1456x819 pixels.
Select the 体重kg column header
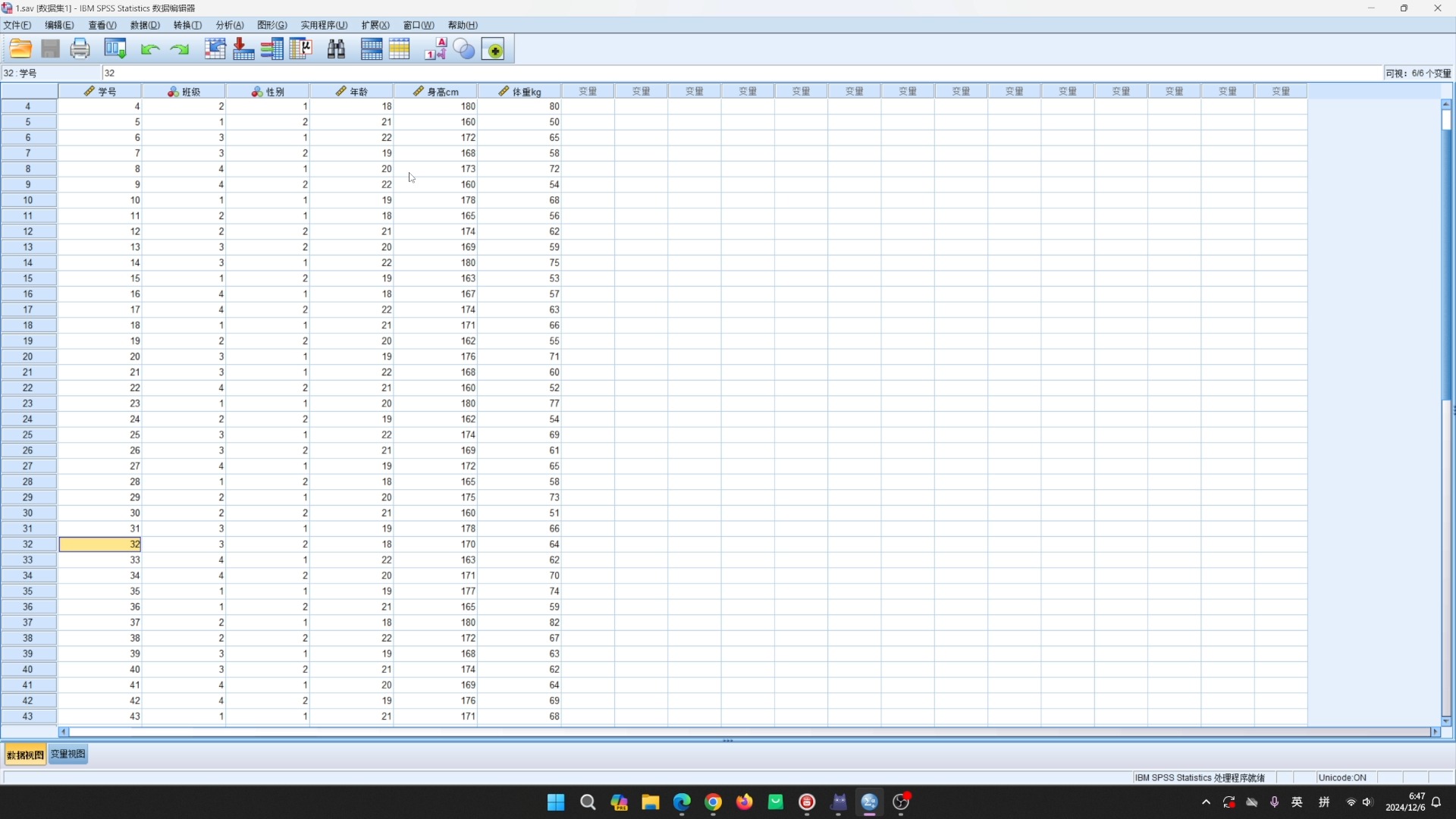point(519,92)
